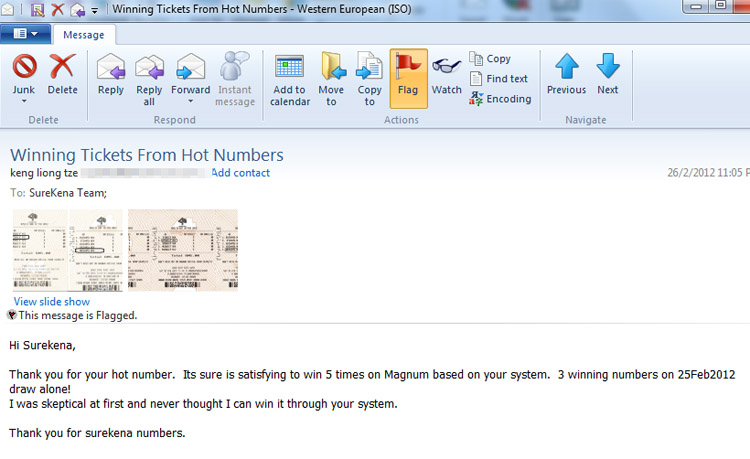The height and width of the screenshot is (459, 750).
Task: Delete this message with the red X
Action: pos(62,74)
